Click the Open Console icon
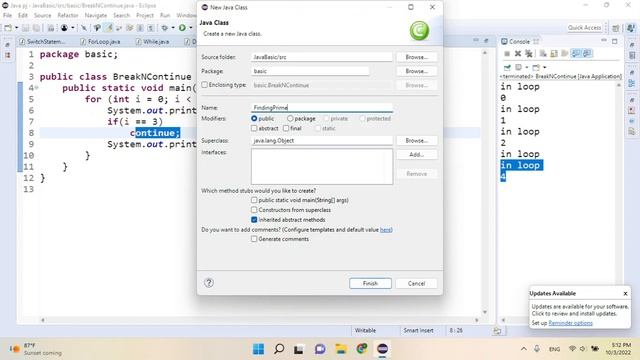Image resolution: width=640 pixels, height=360 pixels. click(536, 67)
